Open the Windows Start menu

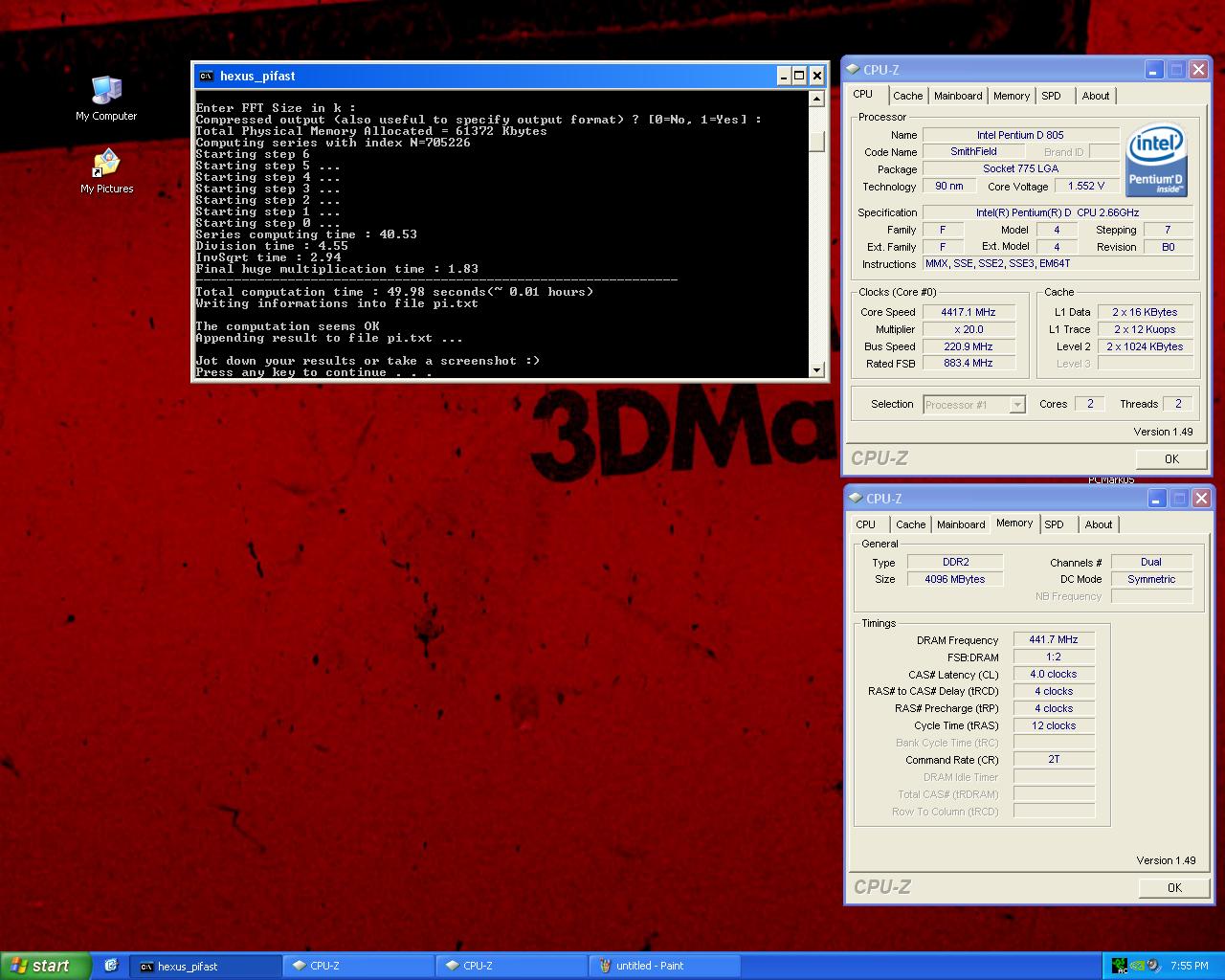[x=46, y=966]
